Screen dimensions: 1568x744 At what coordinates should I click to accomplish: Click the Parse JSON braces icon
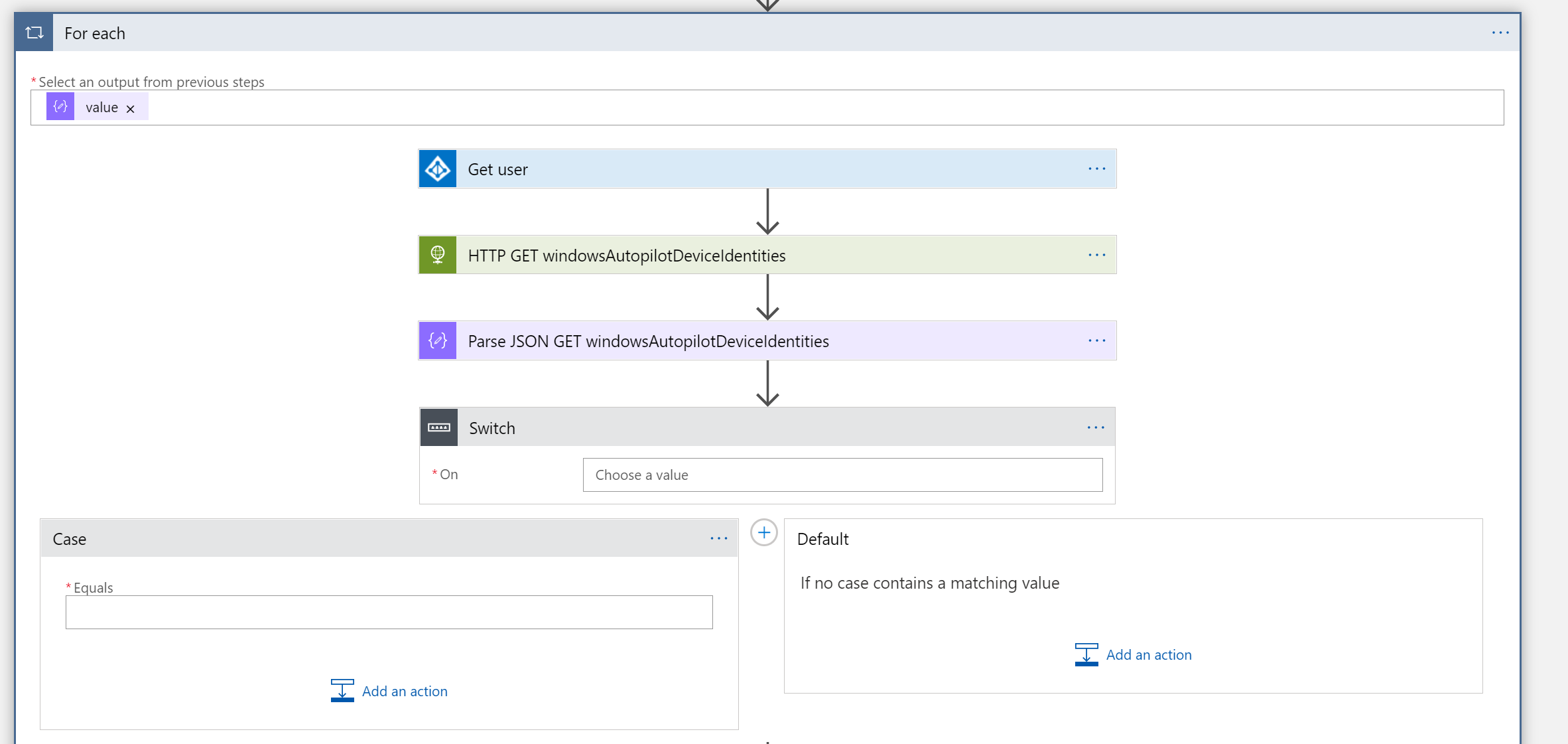tap(437, 340)
